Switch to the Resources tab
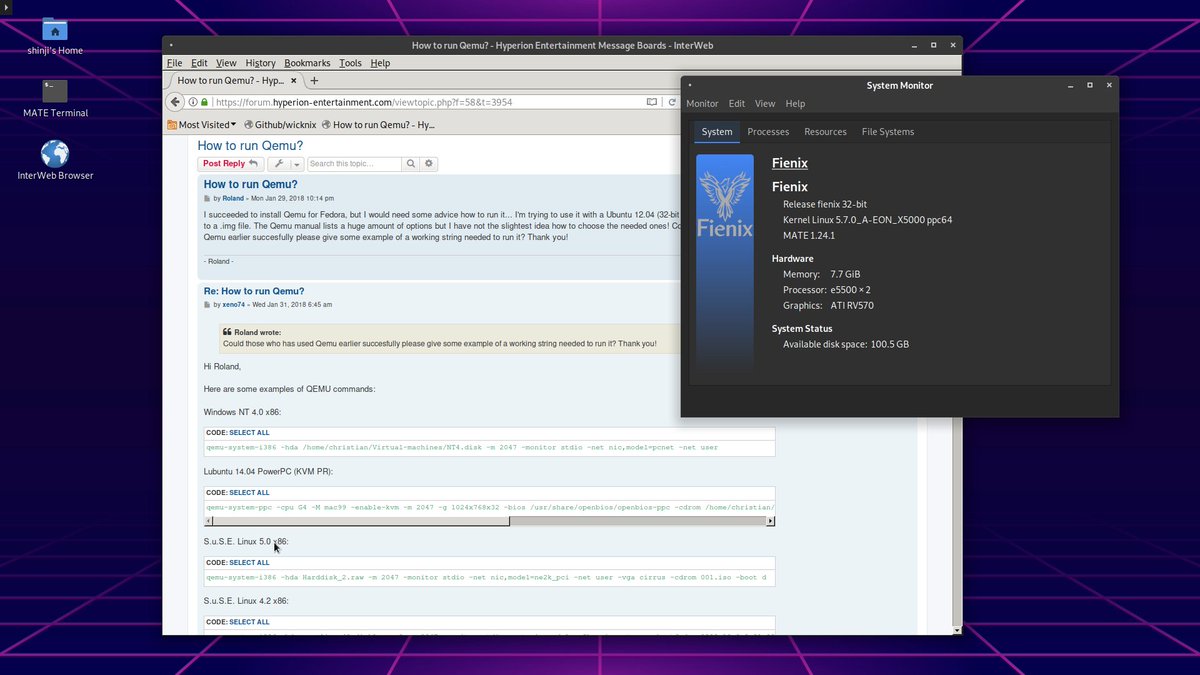The width and height of the screenshot is (1200, 675). (825, 132)
